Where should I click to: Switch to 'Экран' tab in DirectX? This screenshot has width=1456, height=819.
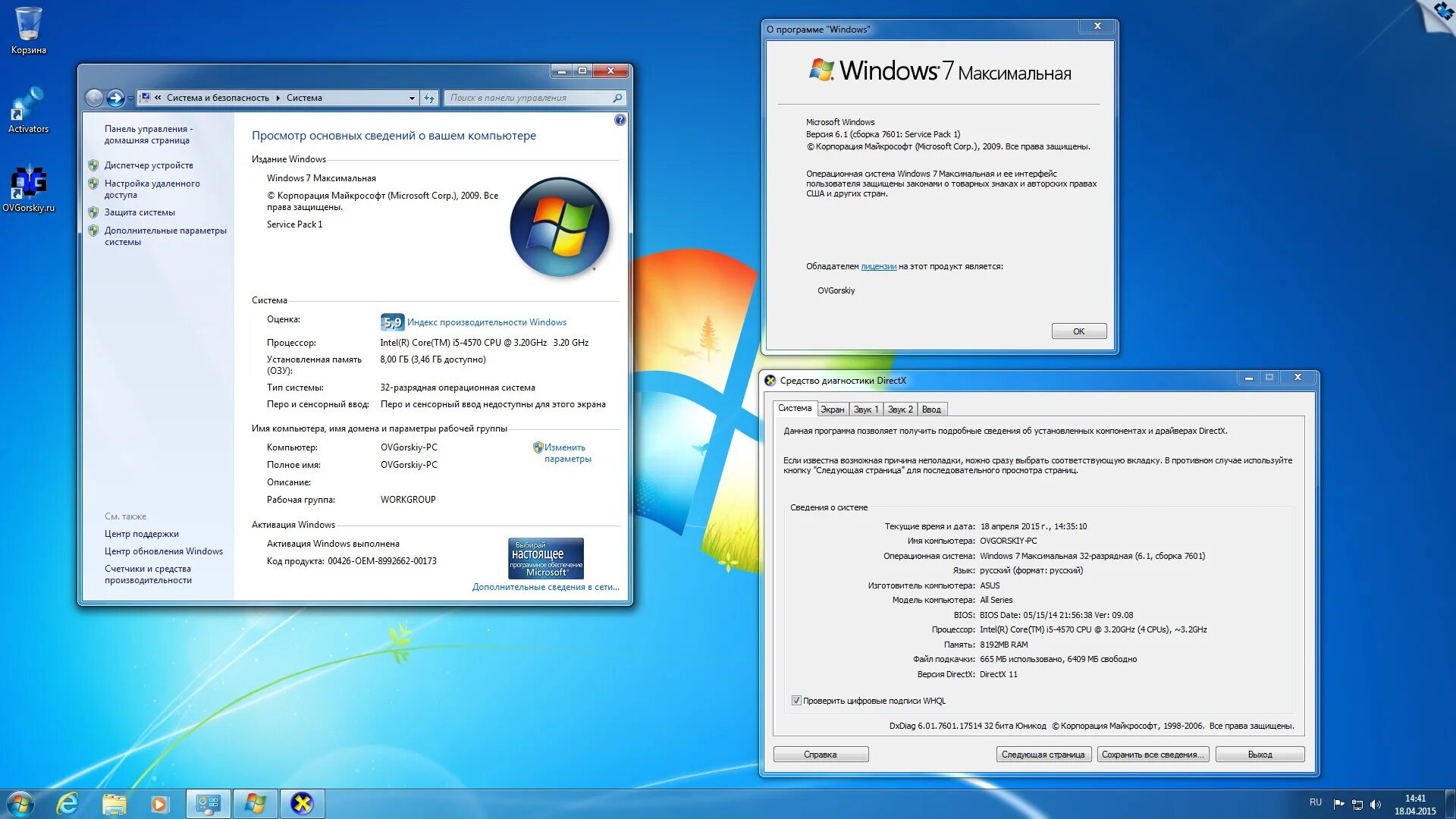pos(833,409)
